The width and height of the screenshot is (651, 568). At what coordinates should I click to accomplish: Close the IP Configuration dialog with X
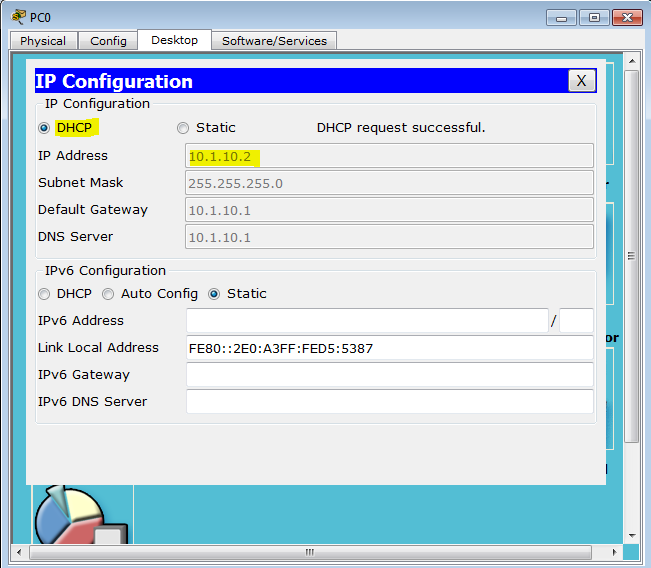point(582,81)
